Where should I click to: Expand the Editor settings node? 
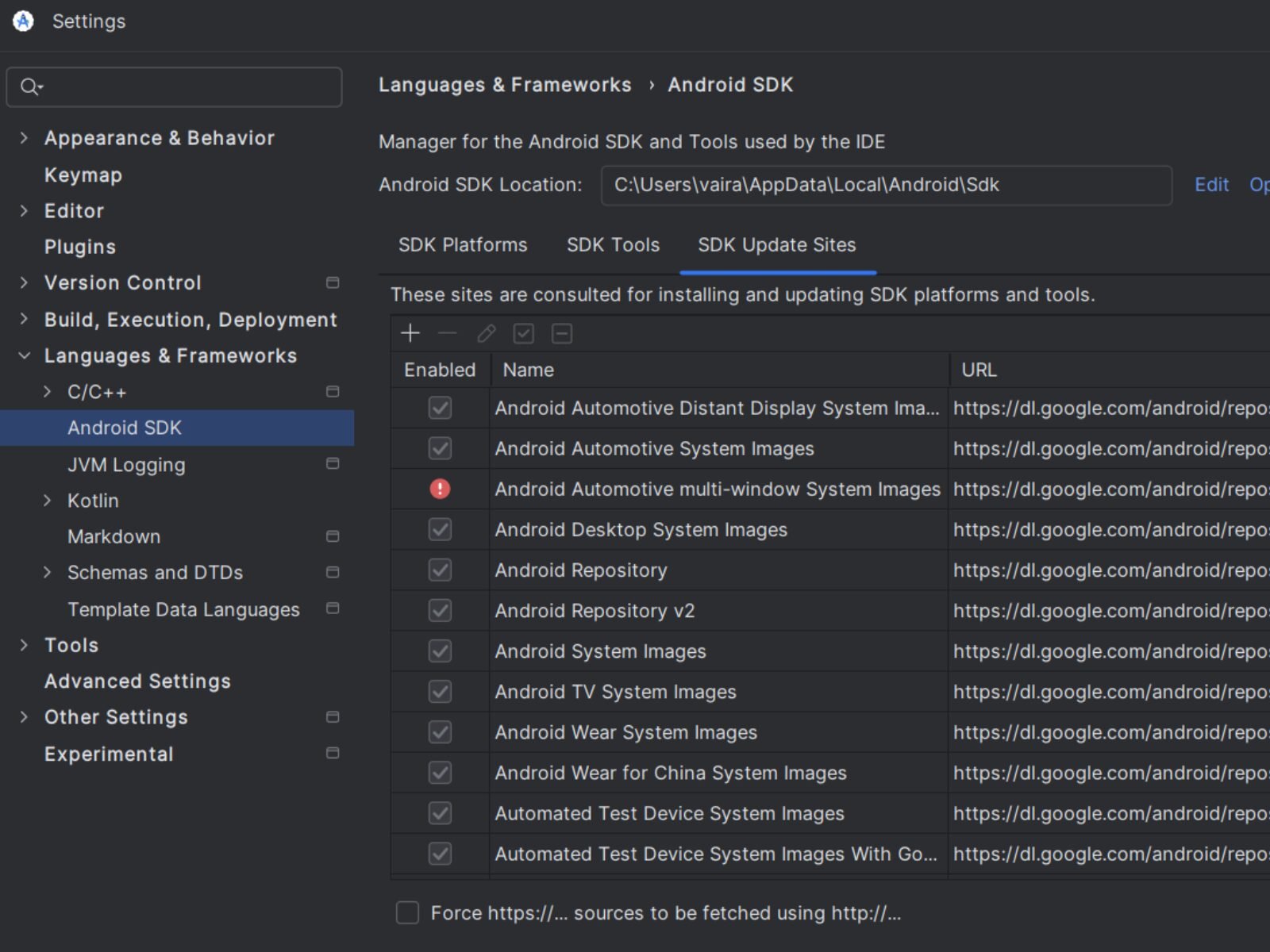coord(24,210)
